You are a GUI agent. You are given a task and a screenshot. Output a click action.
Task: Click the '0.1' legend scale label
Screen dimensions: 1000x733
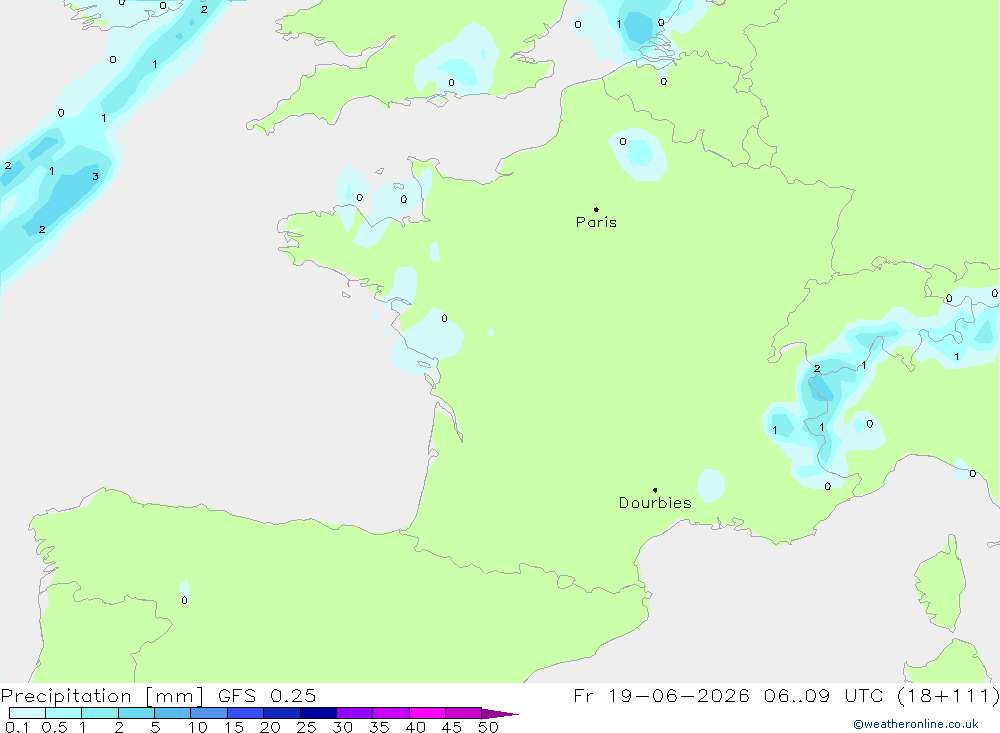(x=17, y=727)
